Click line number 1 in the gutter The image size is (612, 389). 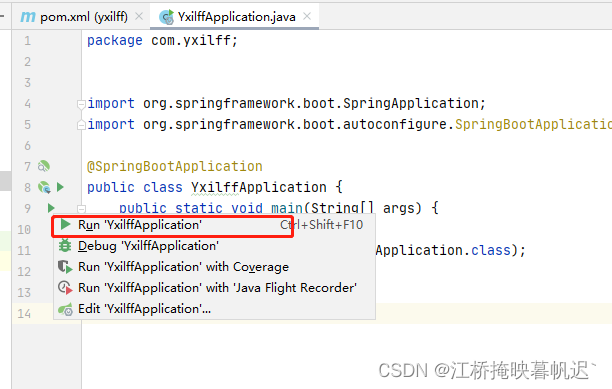(x=27, y=41)
